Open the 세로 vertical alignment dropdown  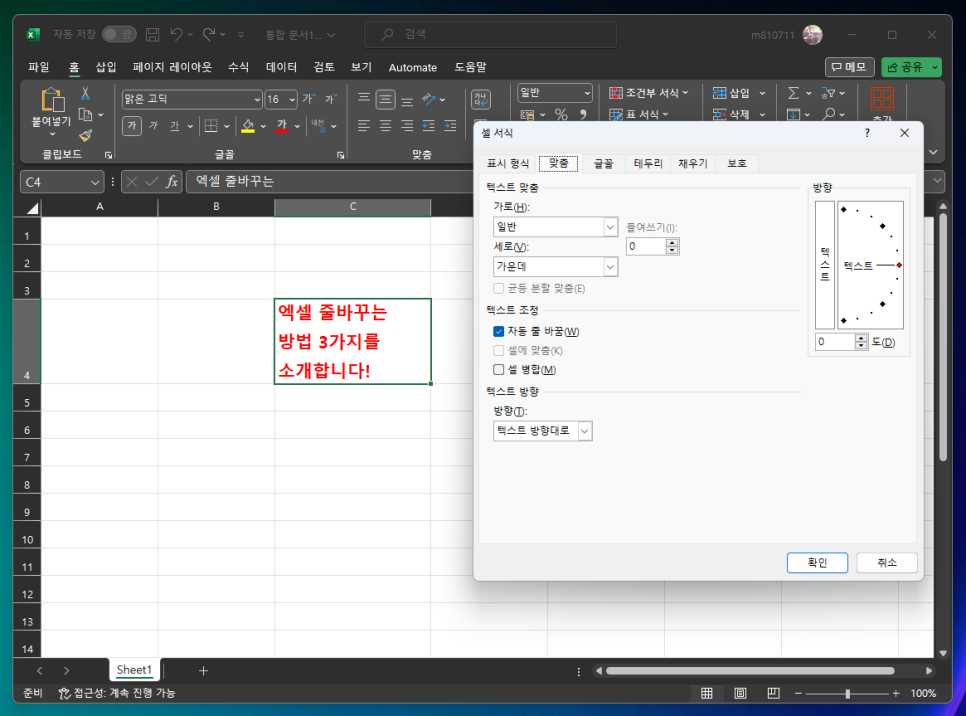pyautogui.click(x=610, y=267)
